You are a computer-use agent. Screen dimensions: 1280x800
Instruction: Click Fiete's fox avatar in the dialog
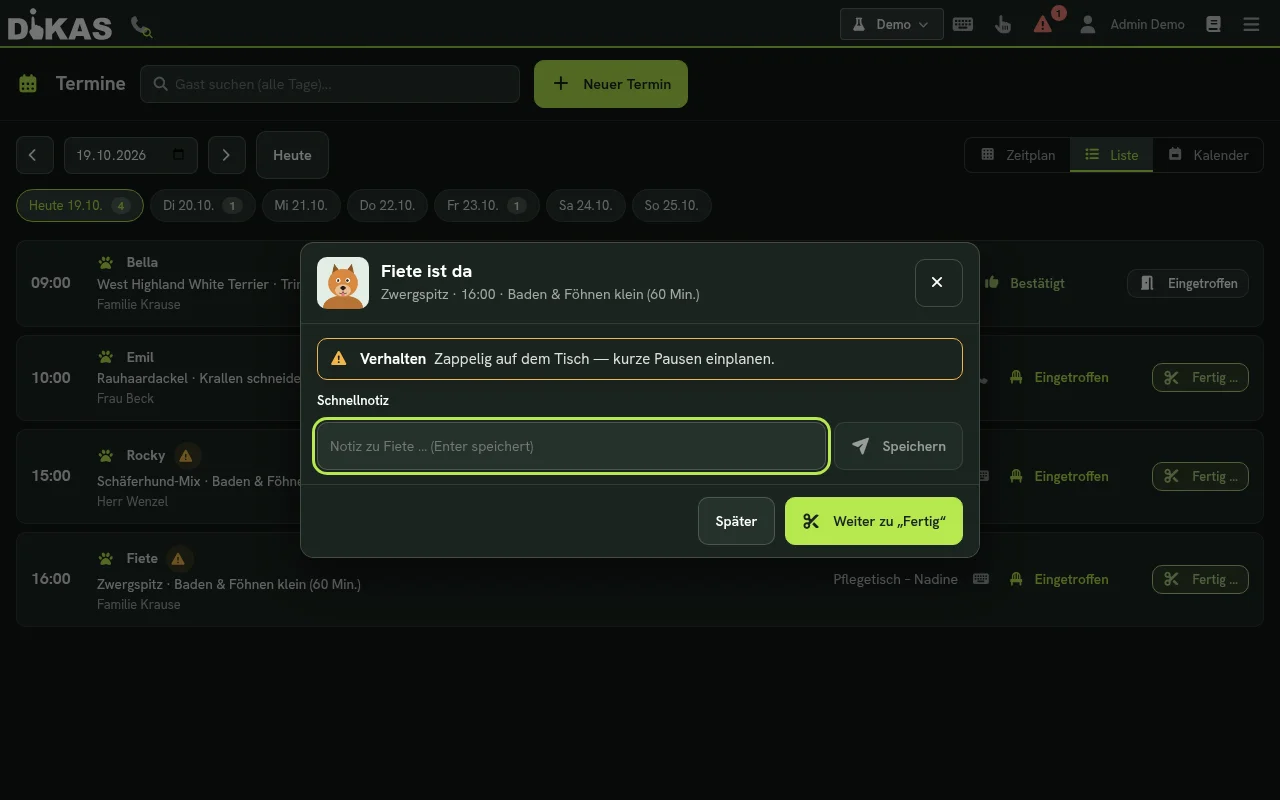343,283
